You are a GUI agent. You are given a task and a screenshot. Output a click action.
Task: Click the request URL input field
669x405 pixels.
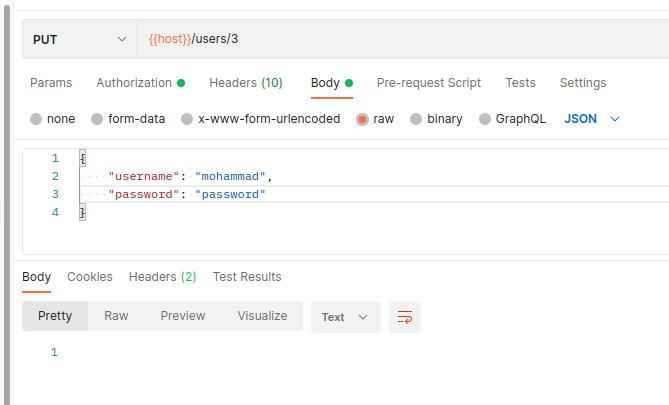tap(400, 40)
